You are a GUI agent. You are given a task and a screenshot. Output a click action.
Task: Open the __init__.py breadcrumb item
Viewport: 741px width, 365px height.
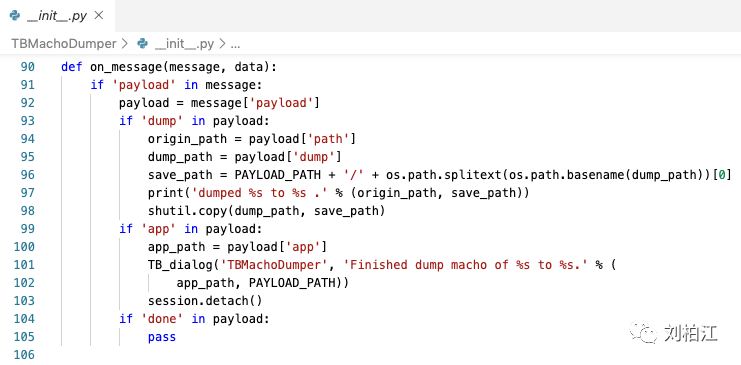tap(184, 44)
